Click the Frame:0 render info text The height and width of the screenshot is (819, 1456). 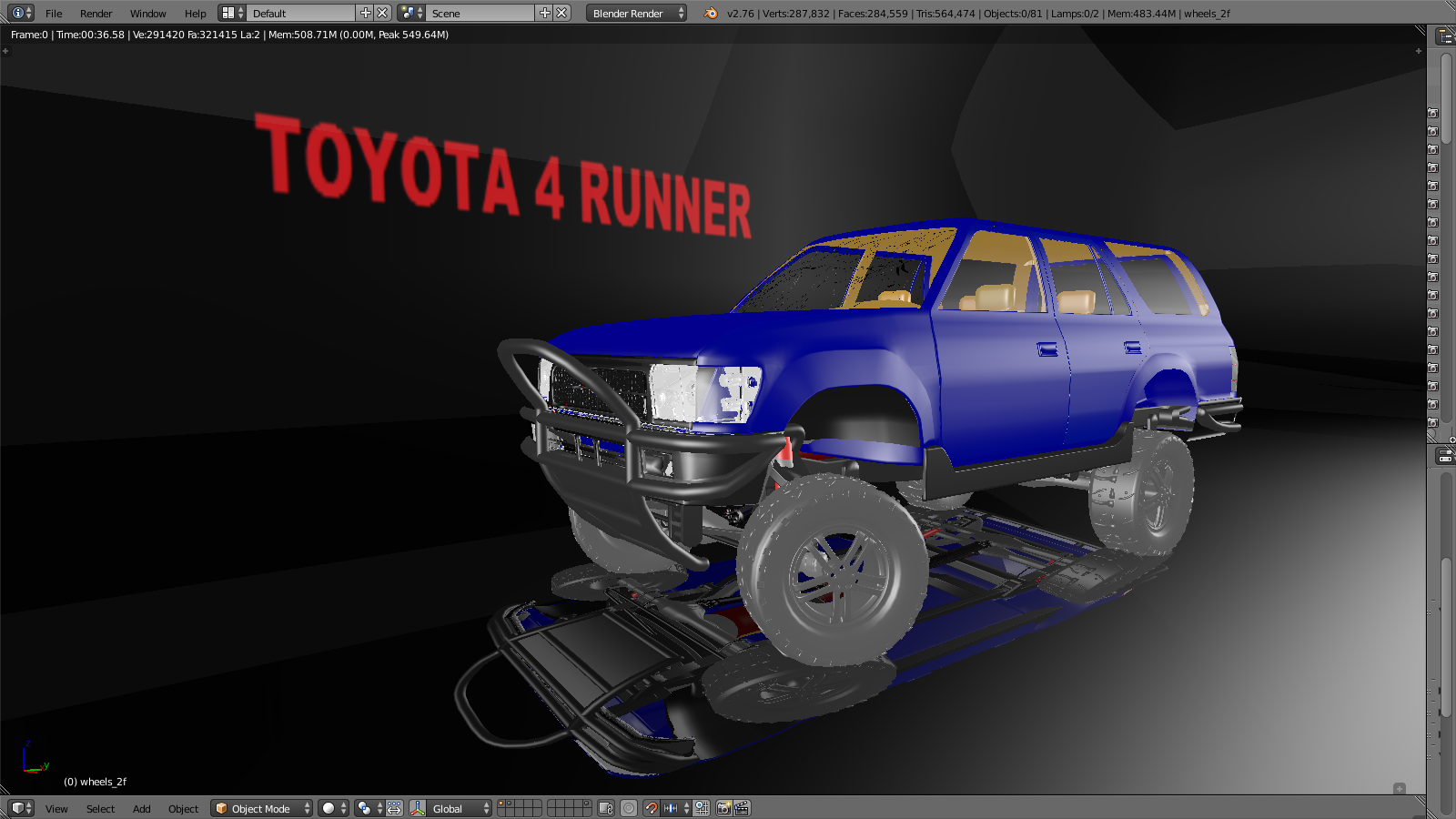(x=229, y=35)
